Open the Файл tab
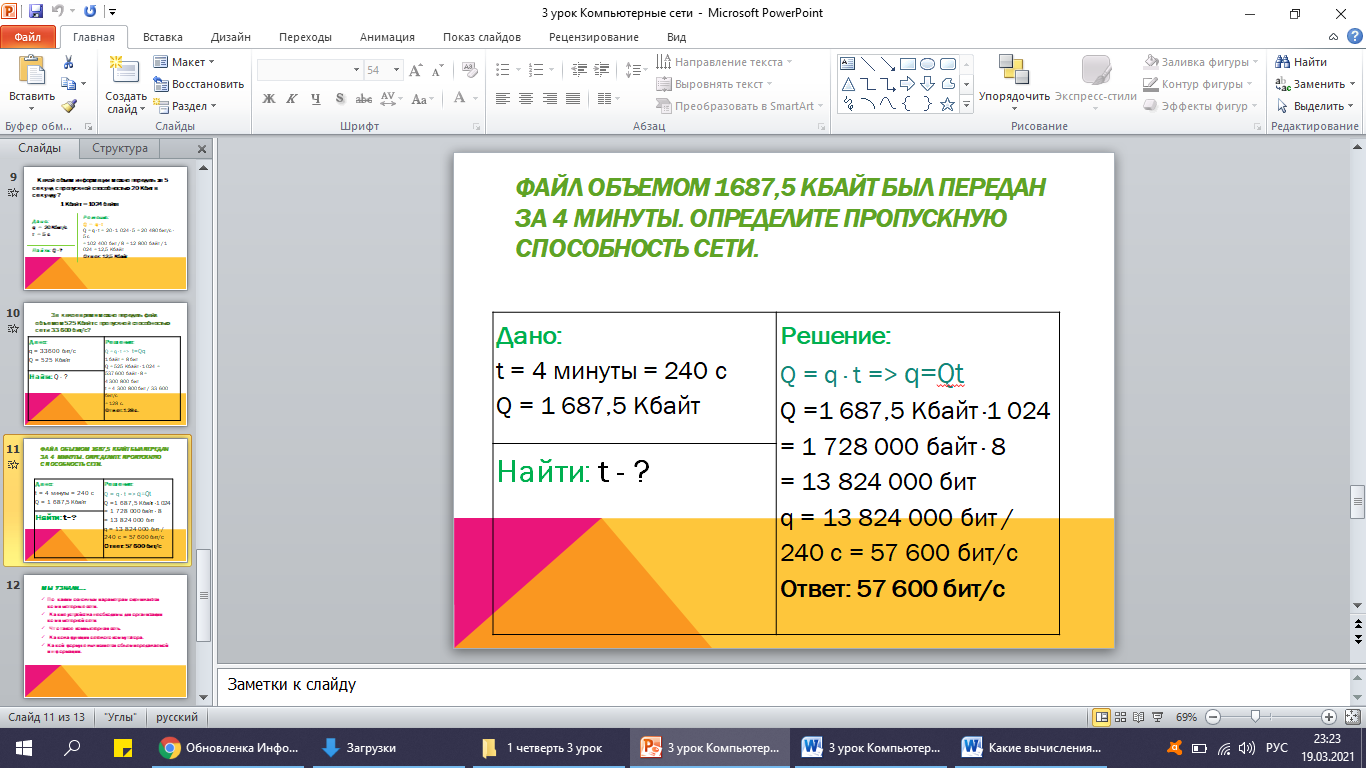1366x768 pixels. 28,37
